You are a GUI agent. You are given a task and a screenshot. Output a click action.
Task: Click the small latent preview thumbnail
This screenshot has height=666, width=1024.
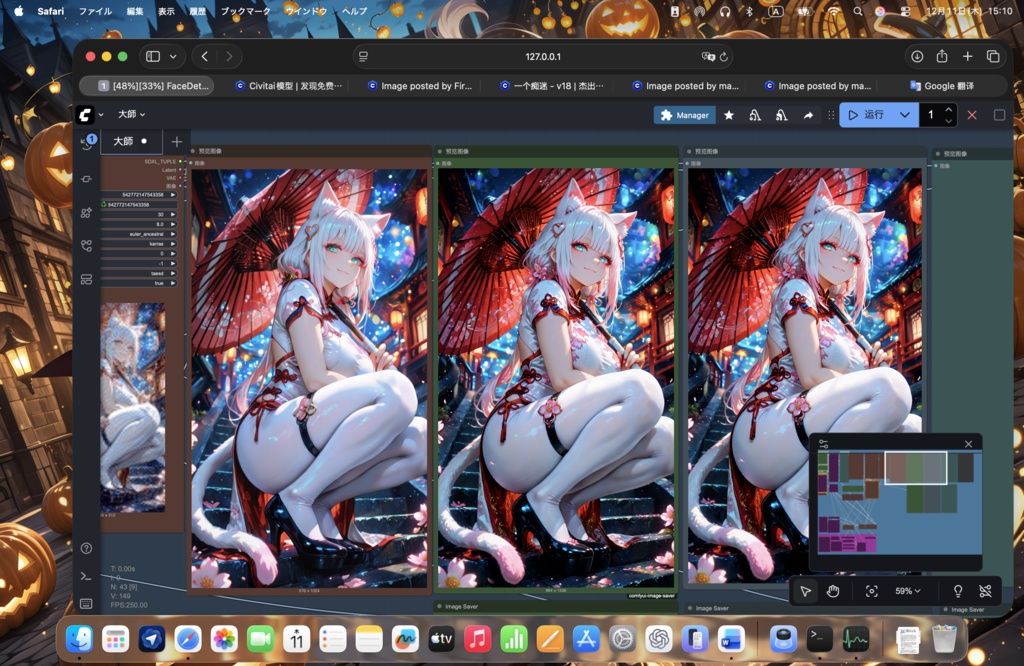(x=133, y=407)
